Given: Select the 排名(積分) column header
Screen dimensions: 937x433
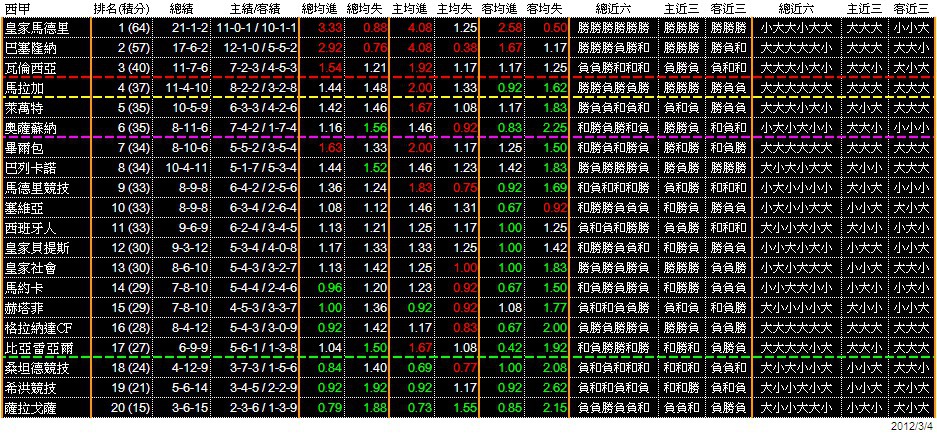Looking at the screenshot, I should point(123,9).
